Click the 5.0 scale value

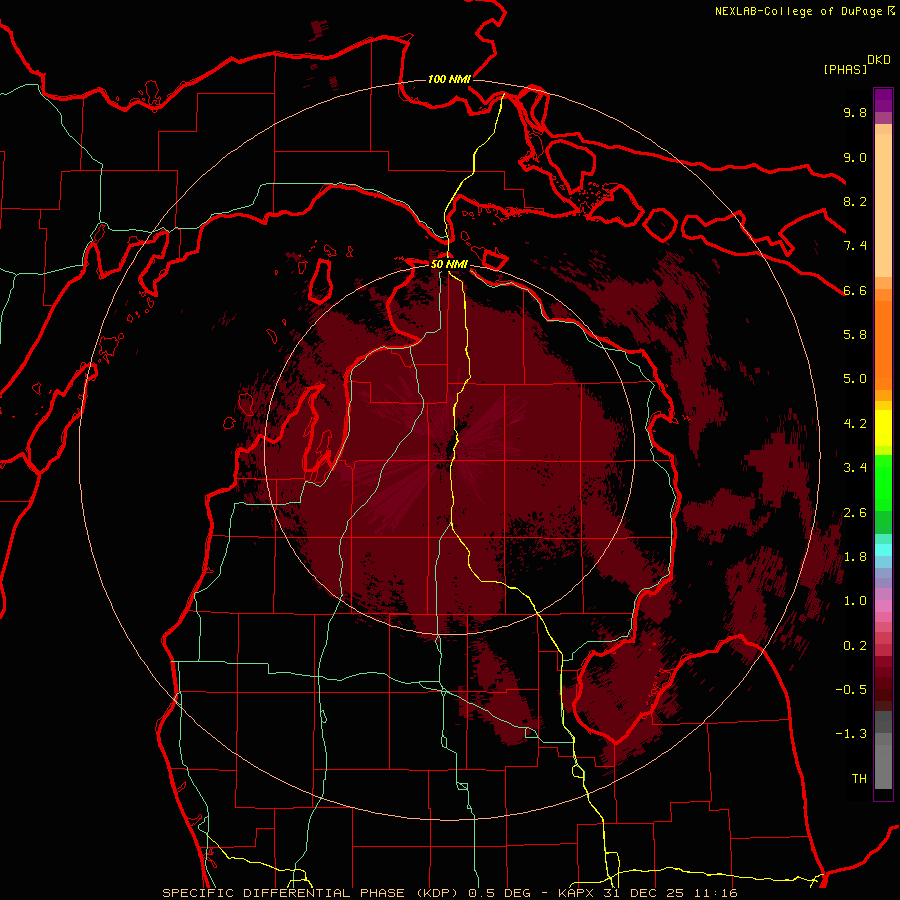855,379
